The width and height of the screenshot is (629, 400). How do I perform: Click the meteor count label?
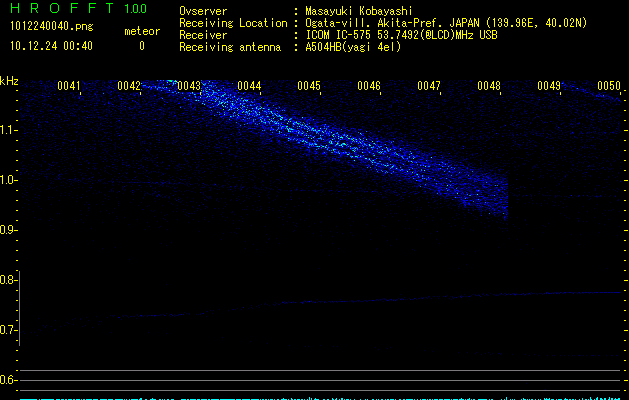[x=142, y=31]
